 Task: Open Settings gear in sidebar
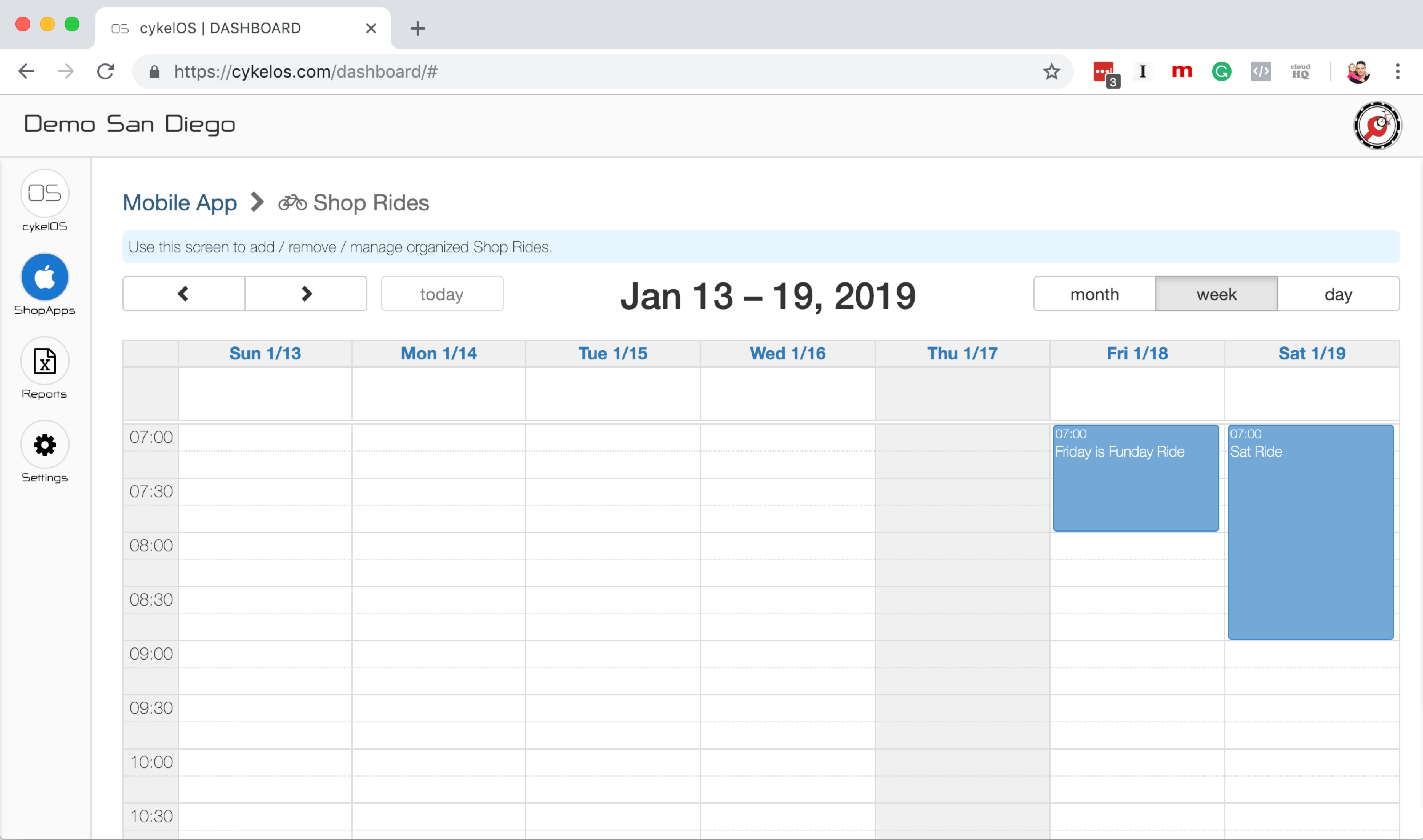45,445
